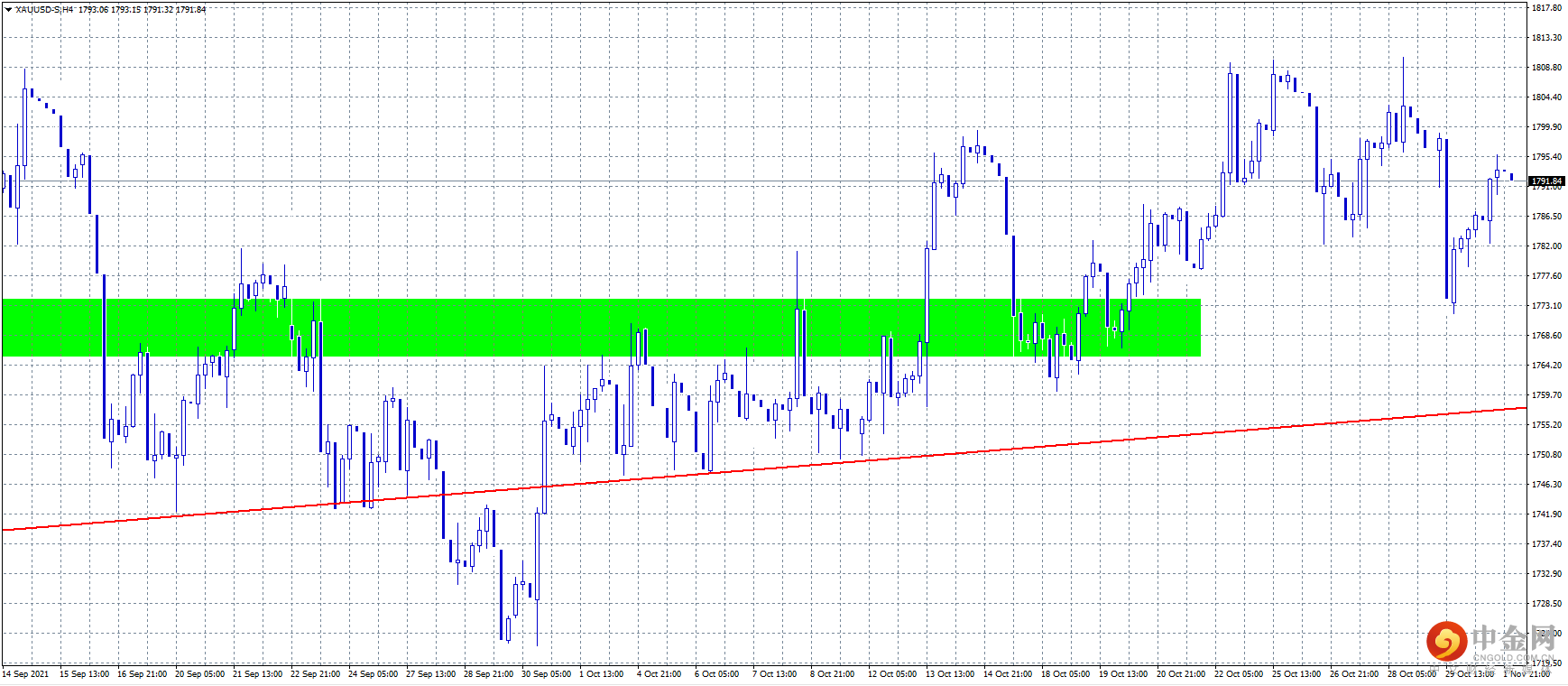Click the 4 Oct 21:00 time label
Viewport: 1568px width, 686px height.
(x=659, y=674)
